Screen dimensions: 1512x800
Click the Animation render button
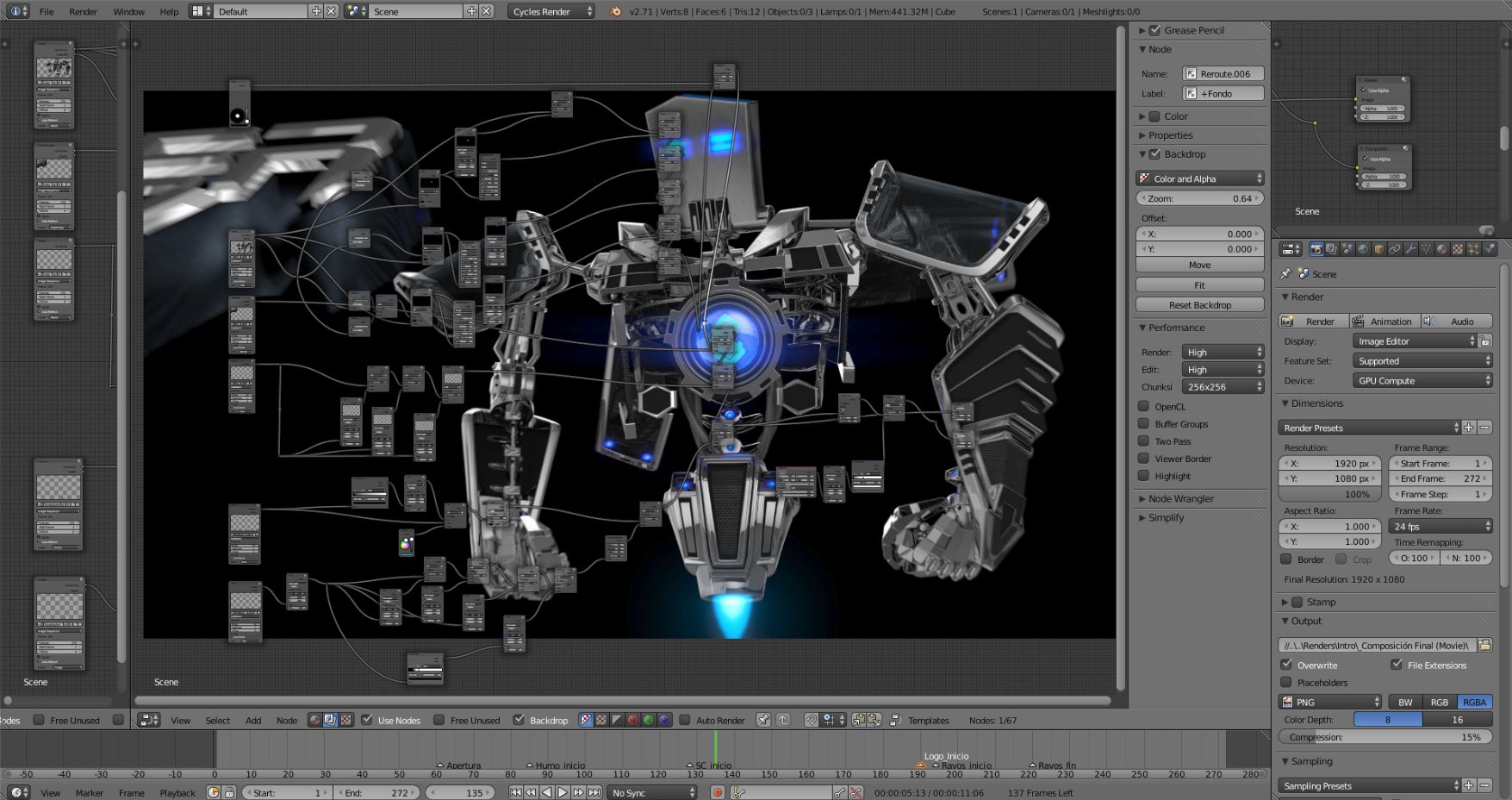point(1384,321)
